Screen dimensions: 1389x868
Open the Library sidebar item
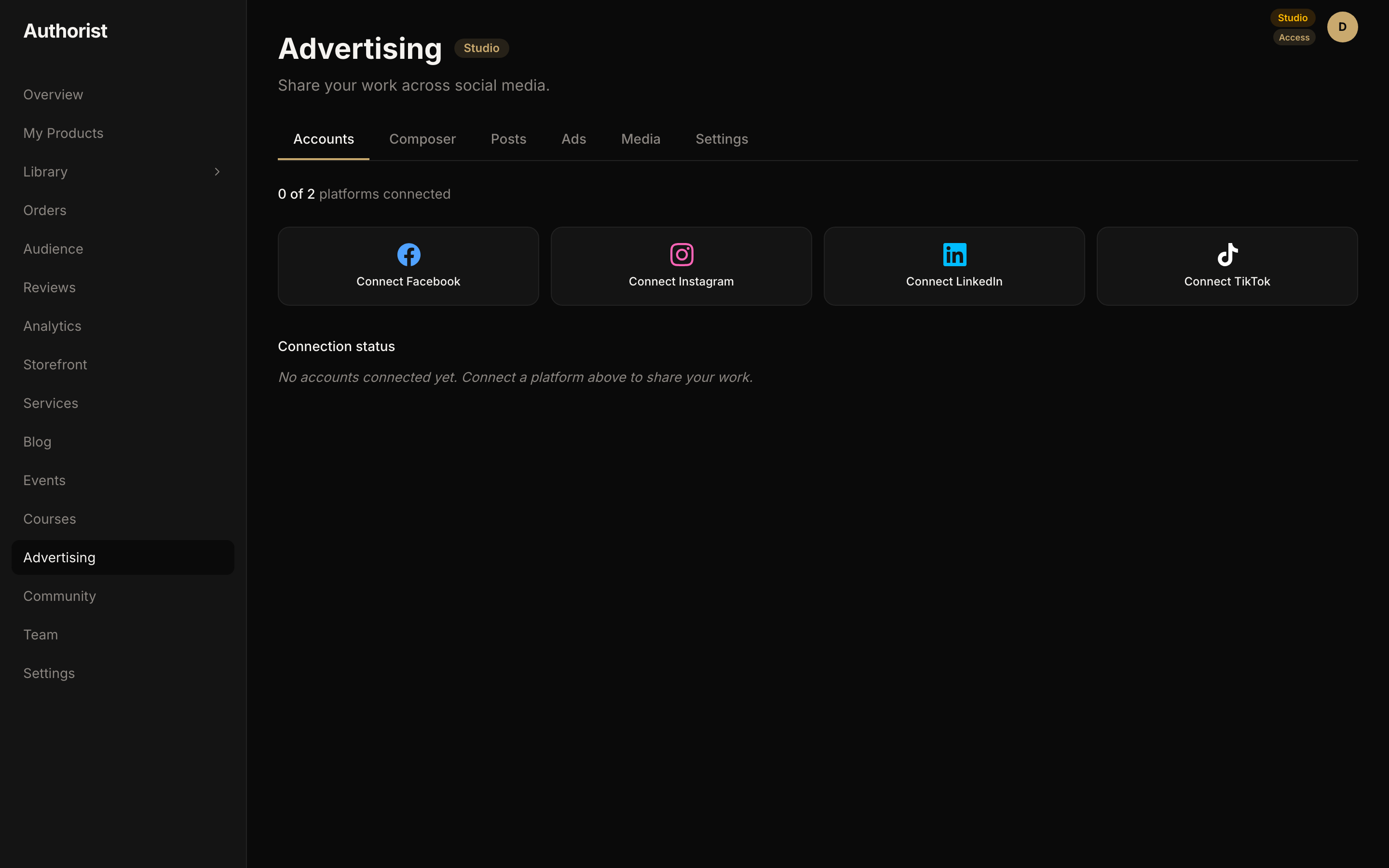click(123, 172)
